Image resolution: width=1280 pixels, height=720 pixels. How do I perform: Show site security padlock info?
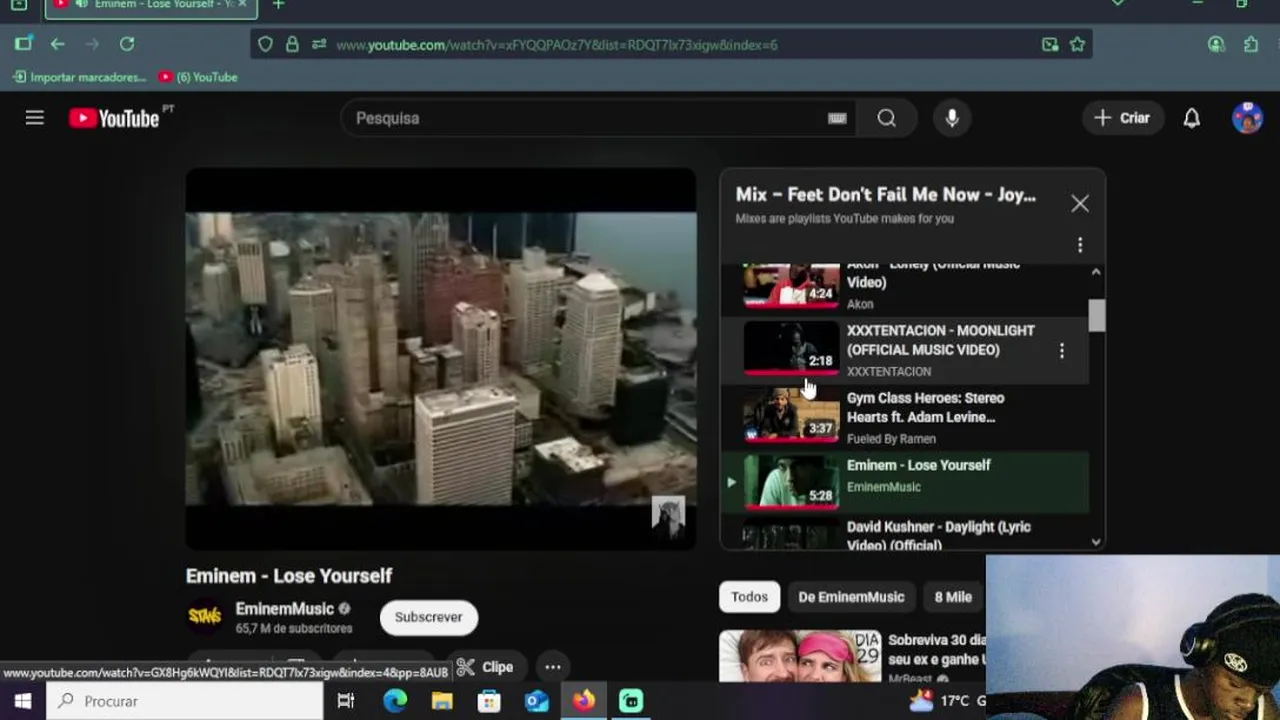point(292,44)
